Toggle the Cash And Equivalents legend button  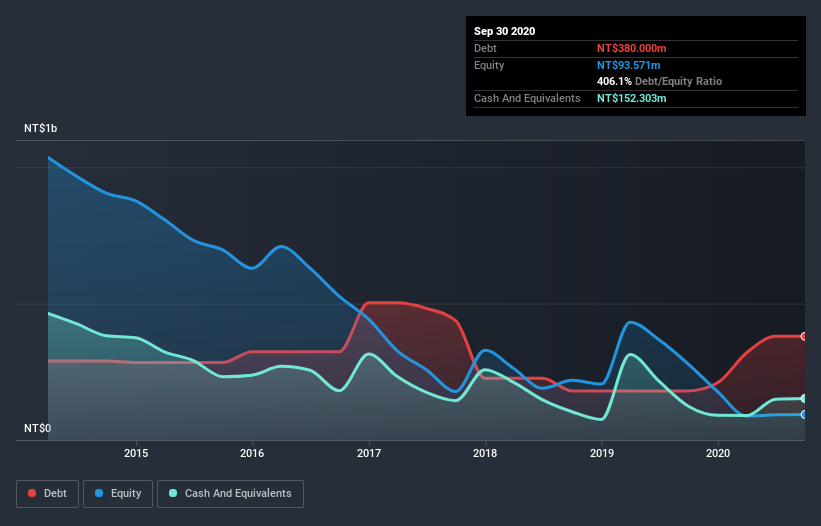(230, 494)
